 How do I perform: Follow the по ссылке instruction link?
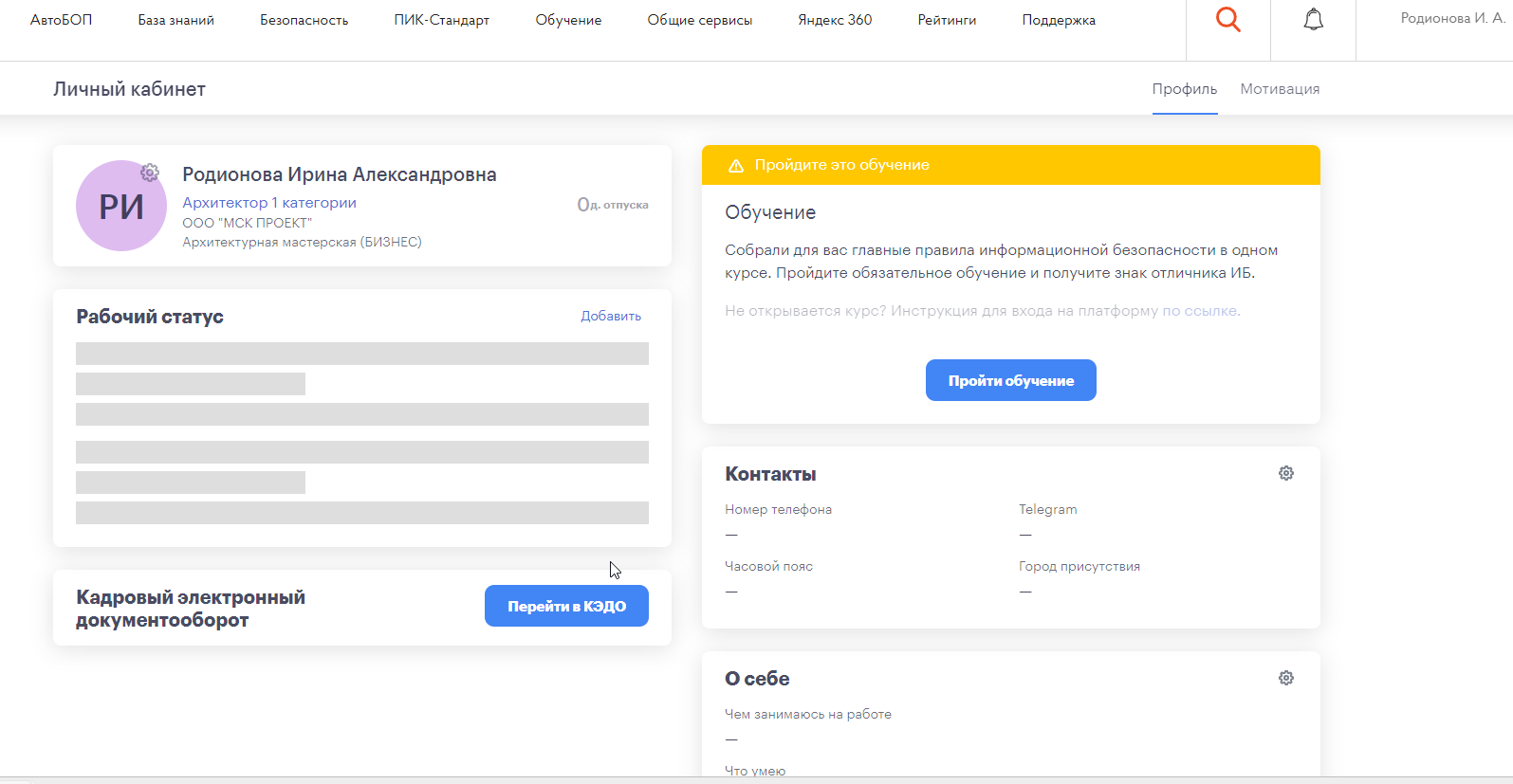pyautogui.click(x=1201, y=311)
